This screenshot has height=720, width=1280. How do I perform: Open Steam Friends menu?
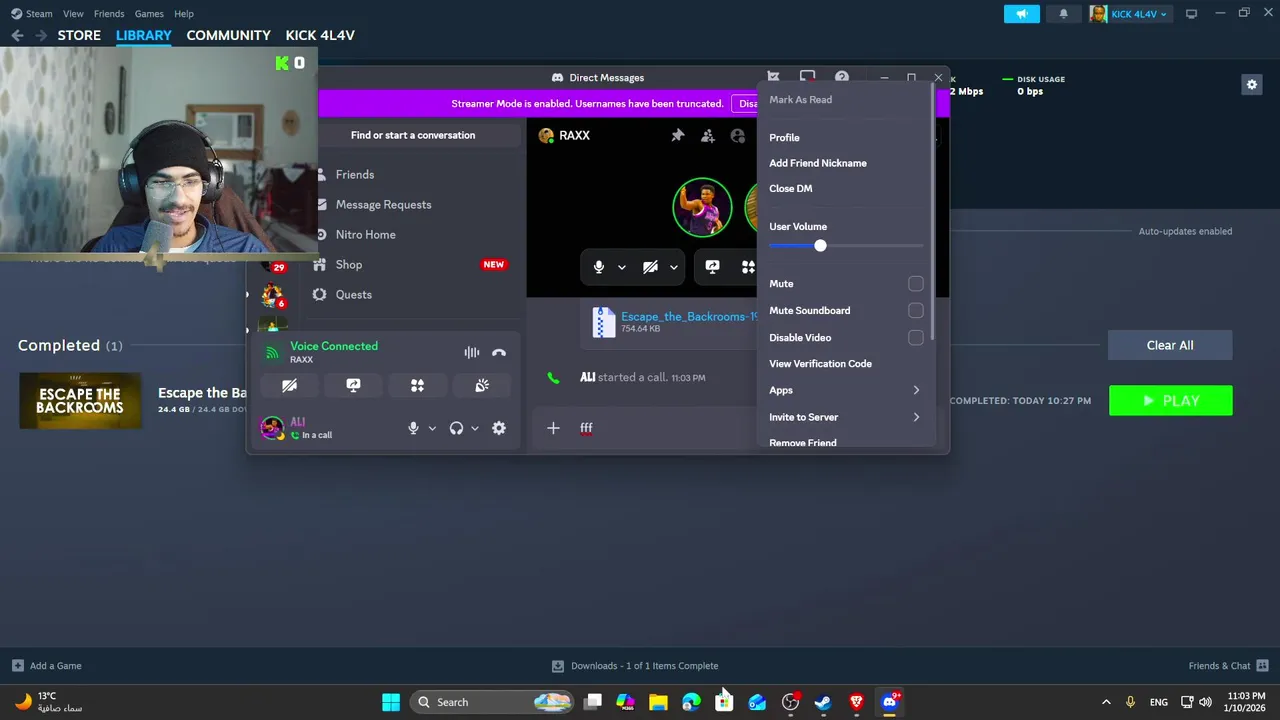click(109, 14)
